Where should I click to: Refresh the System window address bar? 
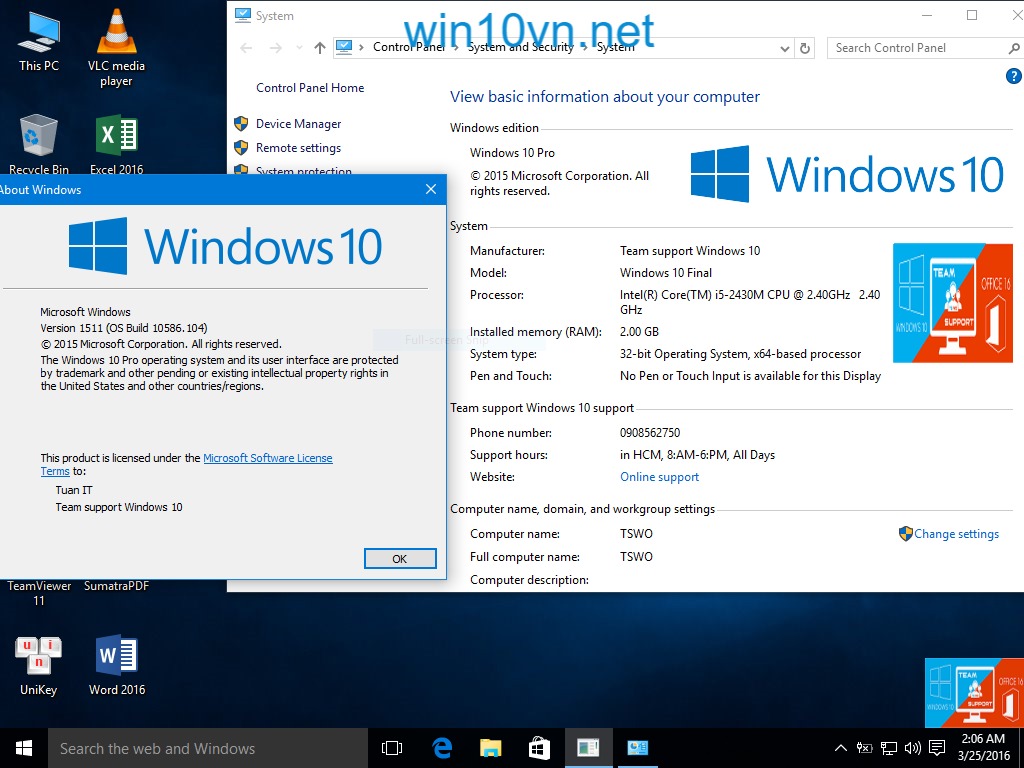805,48
